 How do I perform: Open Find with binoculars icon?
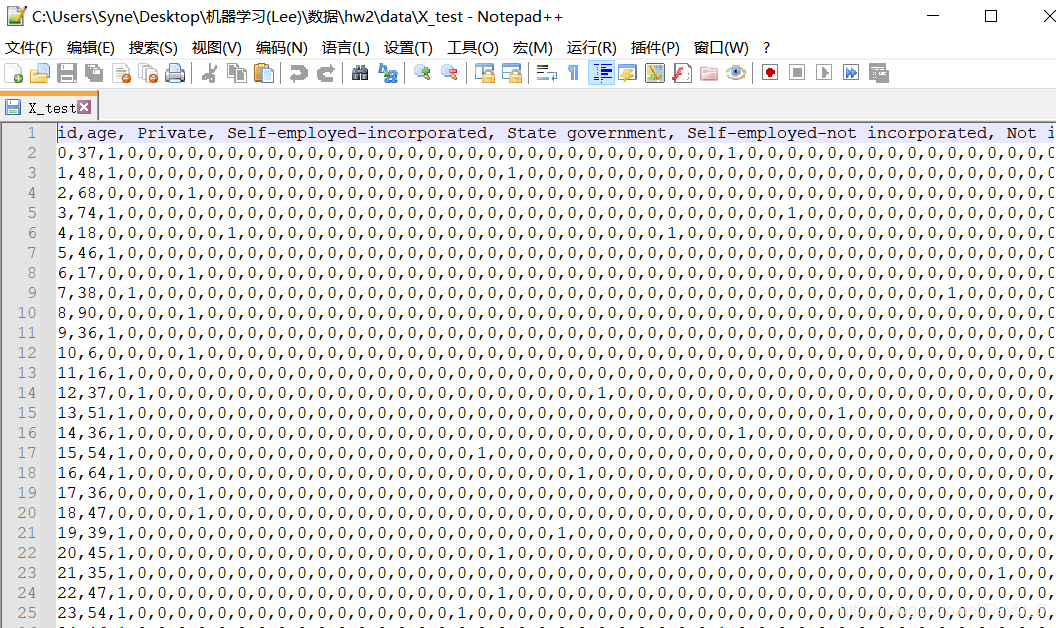tap(360, 73)
